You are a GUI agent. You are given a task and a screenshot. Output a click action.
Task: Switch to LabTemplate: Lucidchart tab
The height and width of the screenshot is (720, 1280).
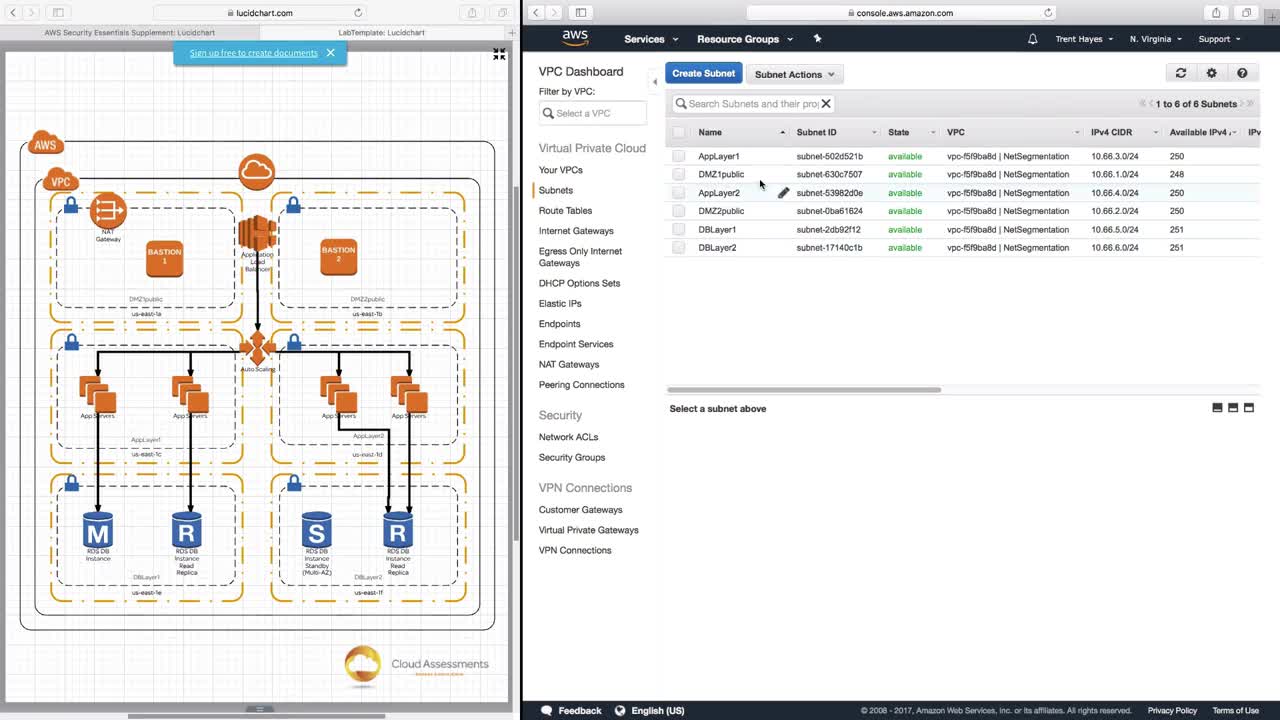(381, 33)
